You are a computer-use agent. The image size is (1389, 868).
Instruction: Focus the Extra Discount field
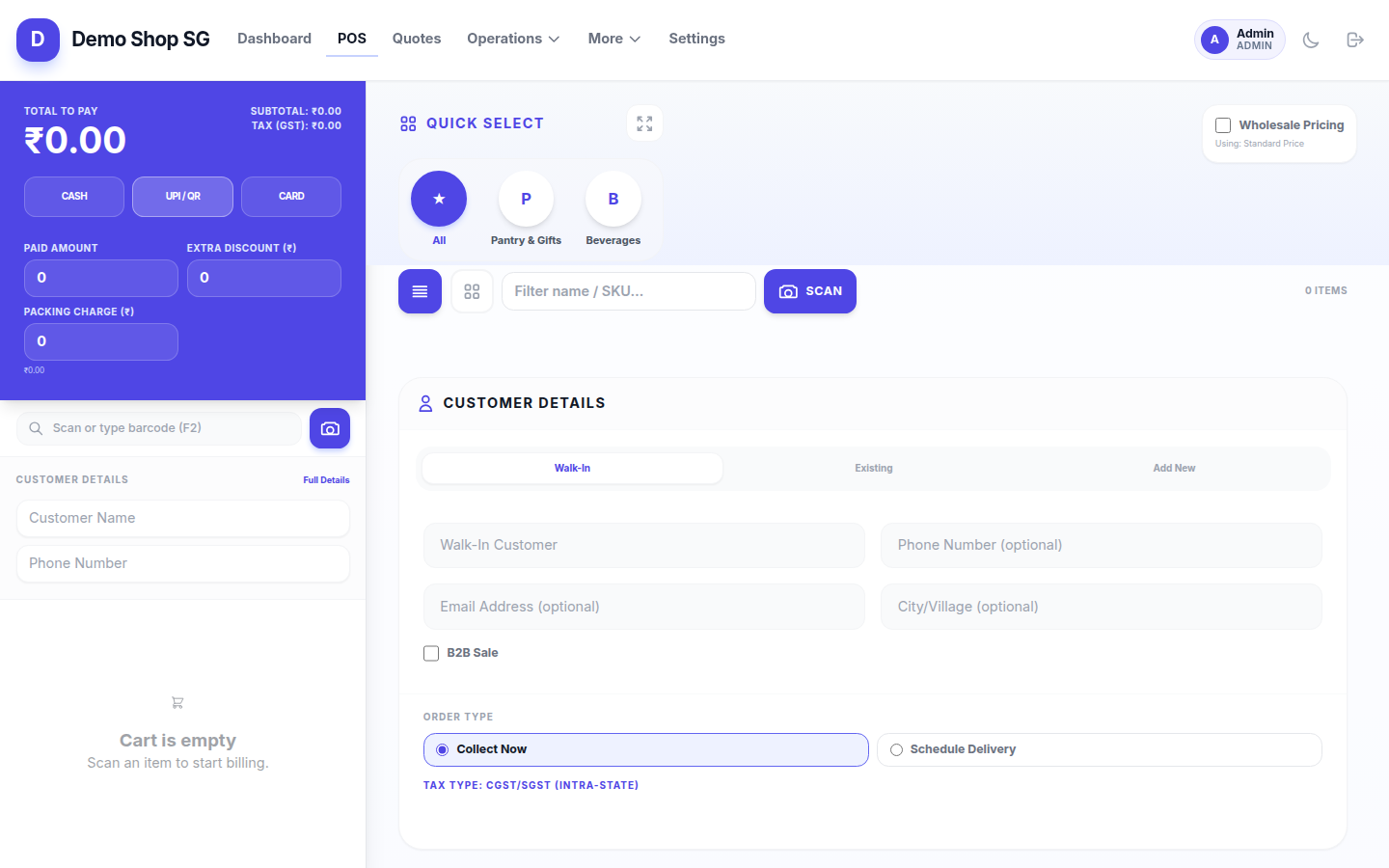pyautogui.click(x=264, y=279)
